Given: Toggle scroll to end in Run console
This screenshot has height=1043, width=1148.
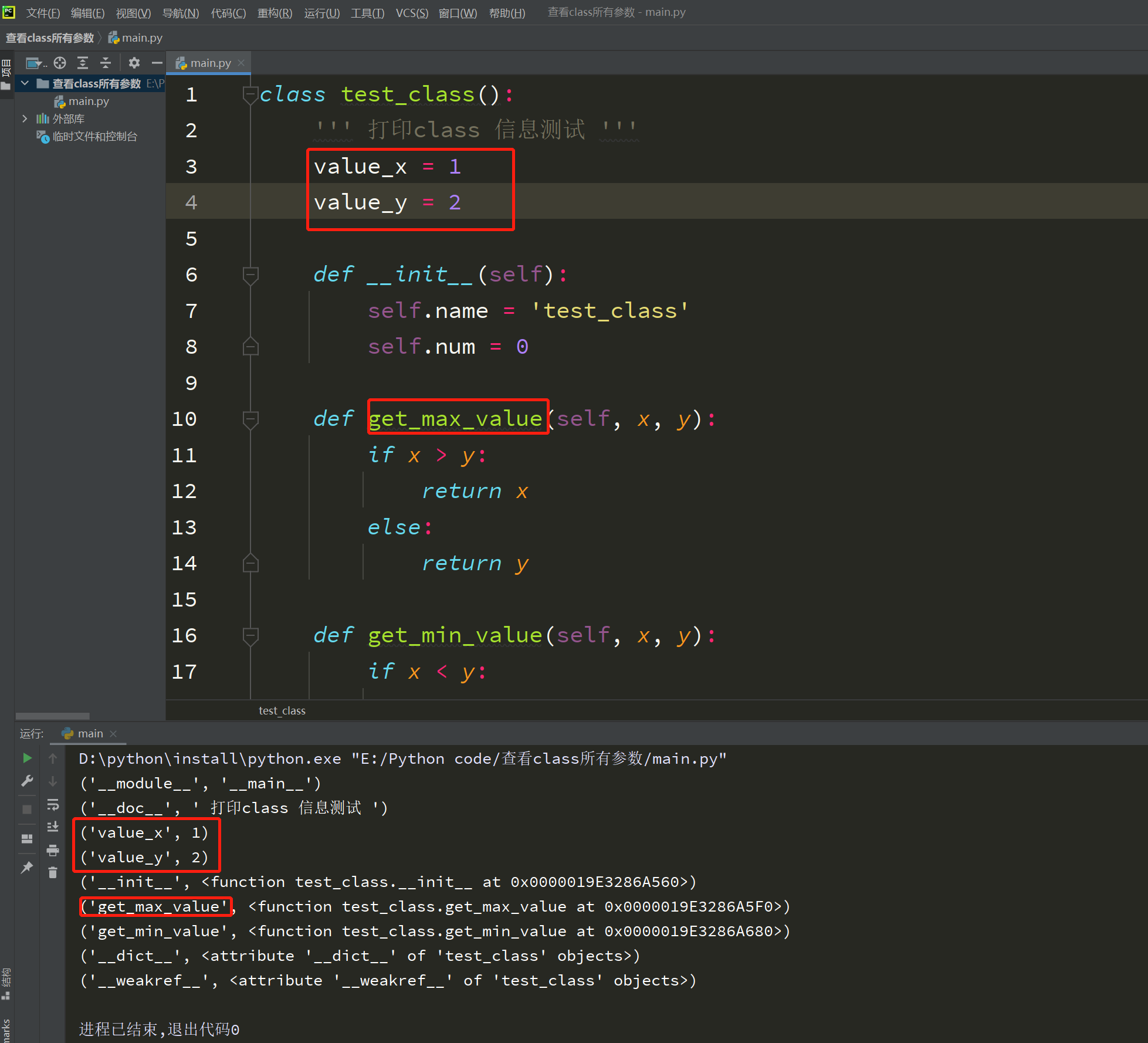Looking at the screenshot, I should (53, 827).
